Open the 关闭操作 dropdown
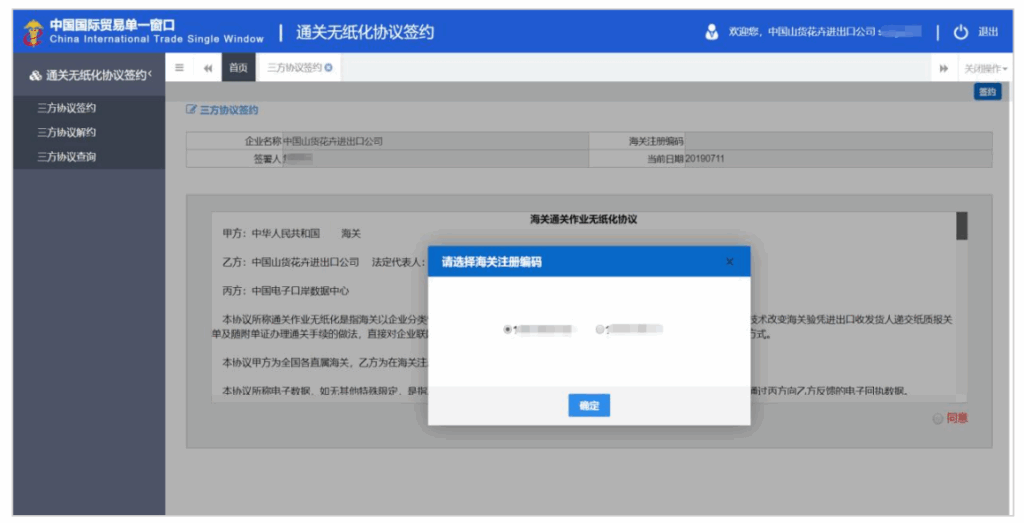Image resolution: width=1024 pixels, height=523 pixels. click(985, 69)
